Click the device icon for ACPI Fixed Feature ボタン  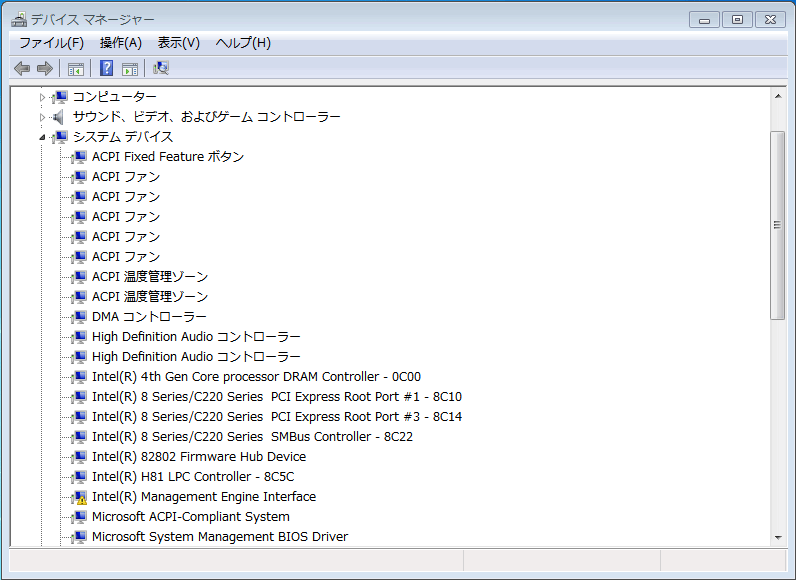(x=79, y=157)
